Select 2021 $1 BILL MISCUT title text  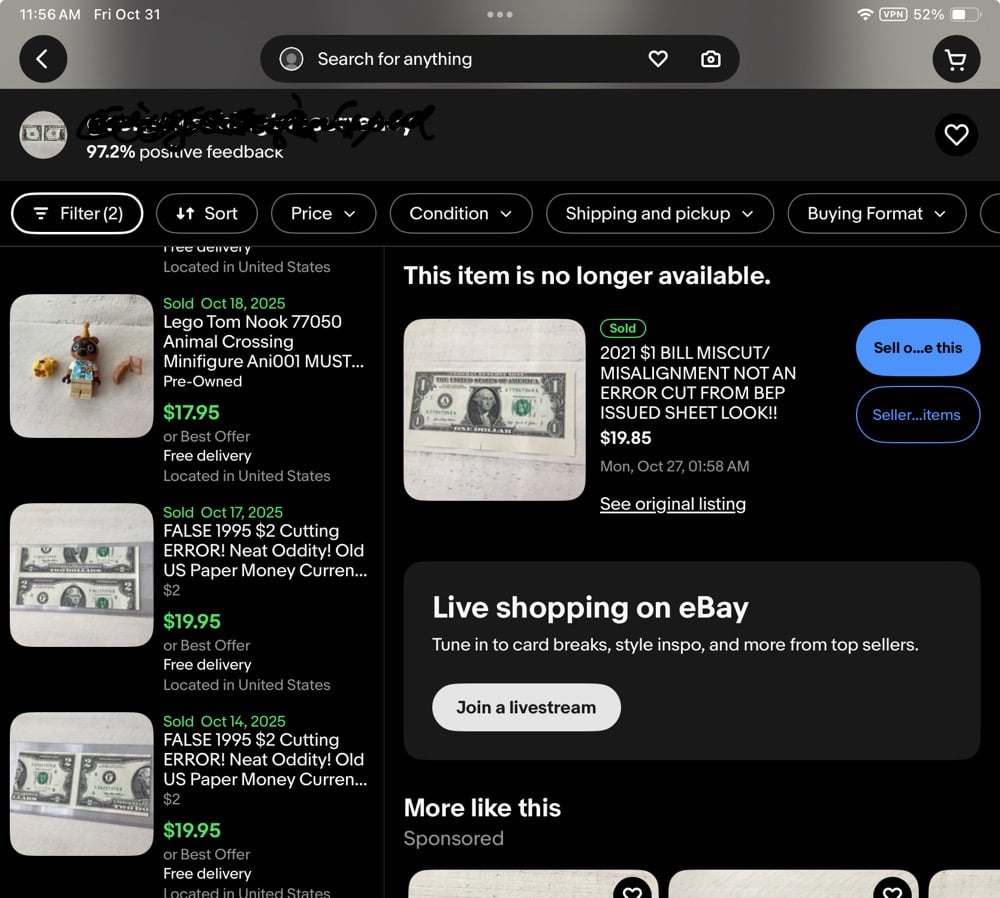click(x=698, y=383)
